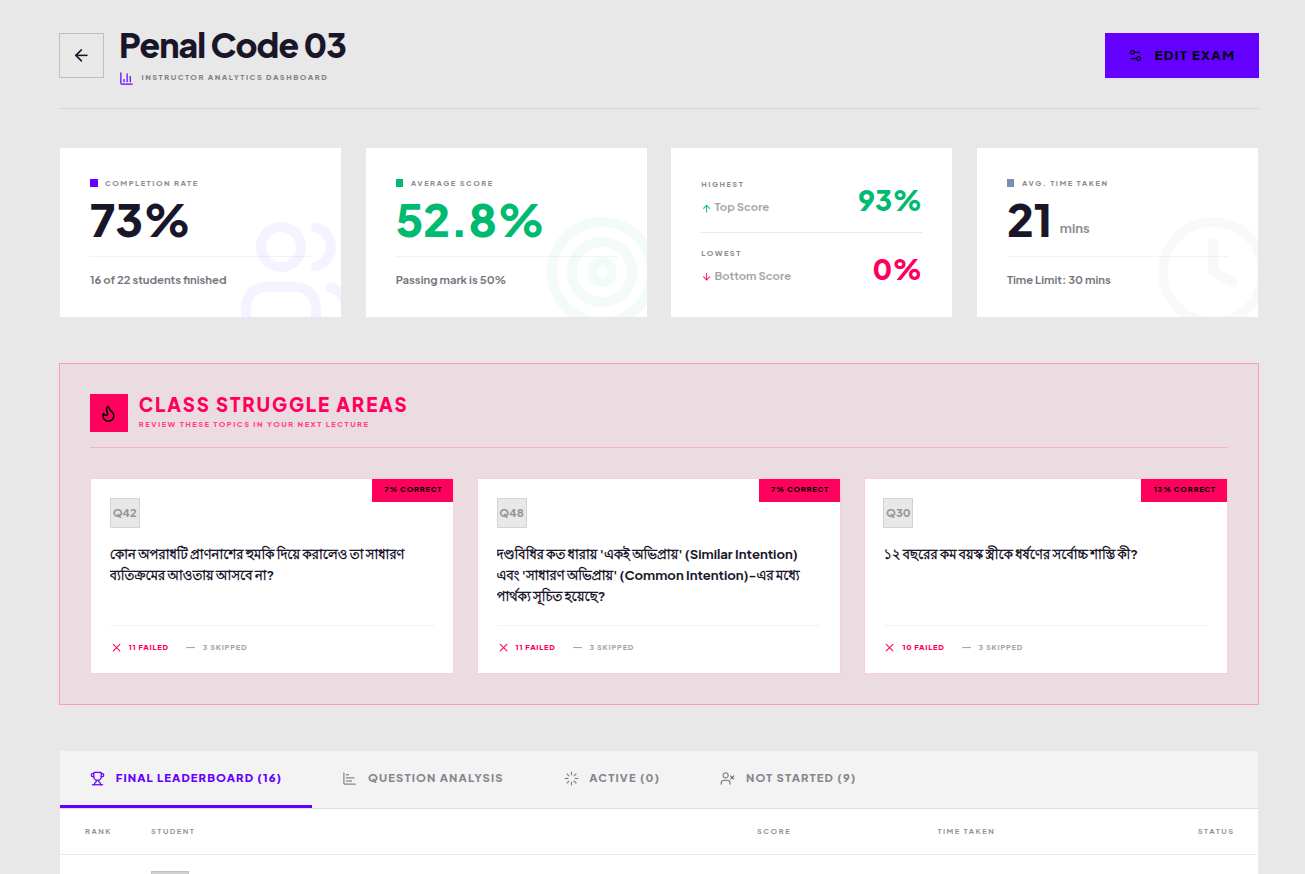The height and width of the screenshot is (874, 1305).
Task: Click the Status column header
Action: click(x=1216, y=832)
